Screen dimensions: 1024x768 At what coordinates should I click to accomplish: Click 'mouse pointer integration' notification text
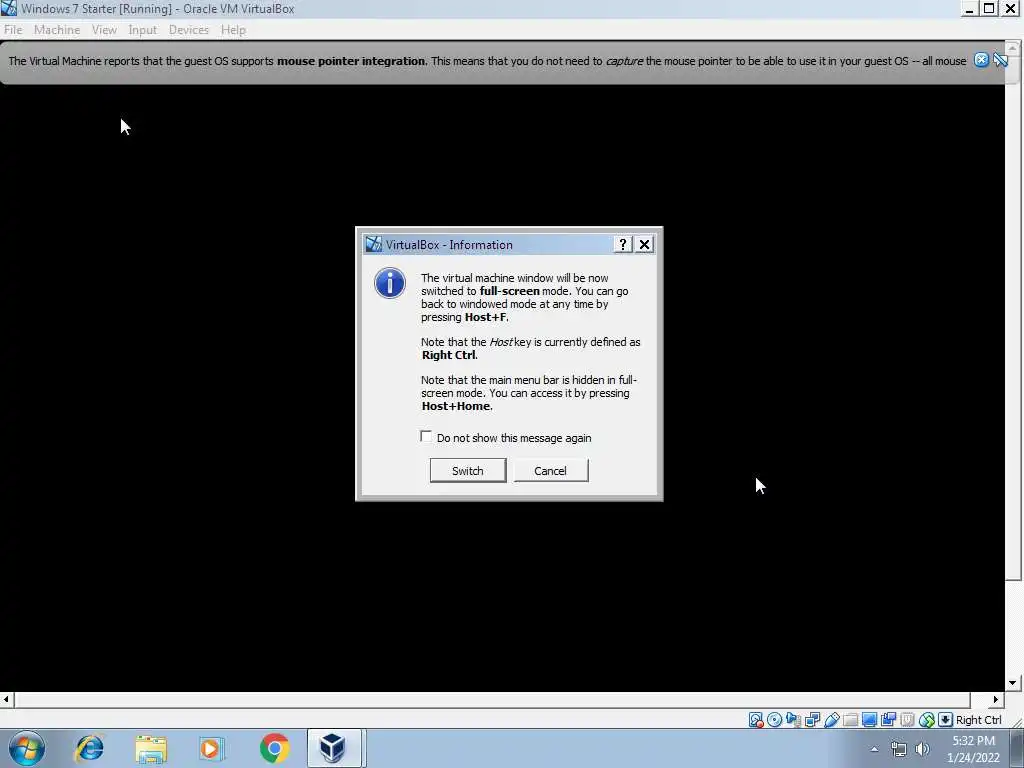[351, 61]
